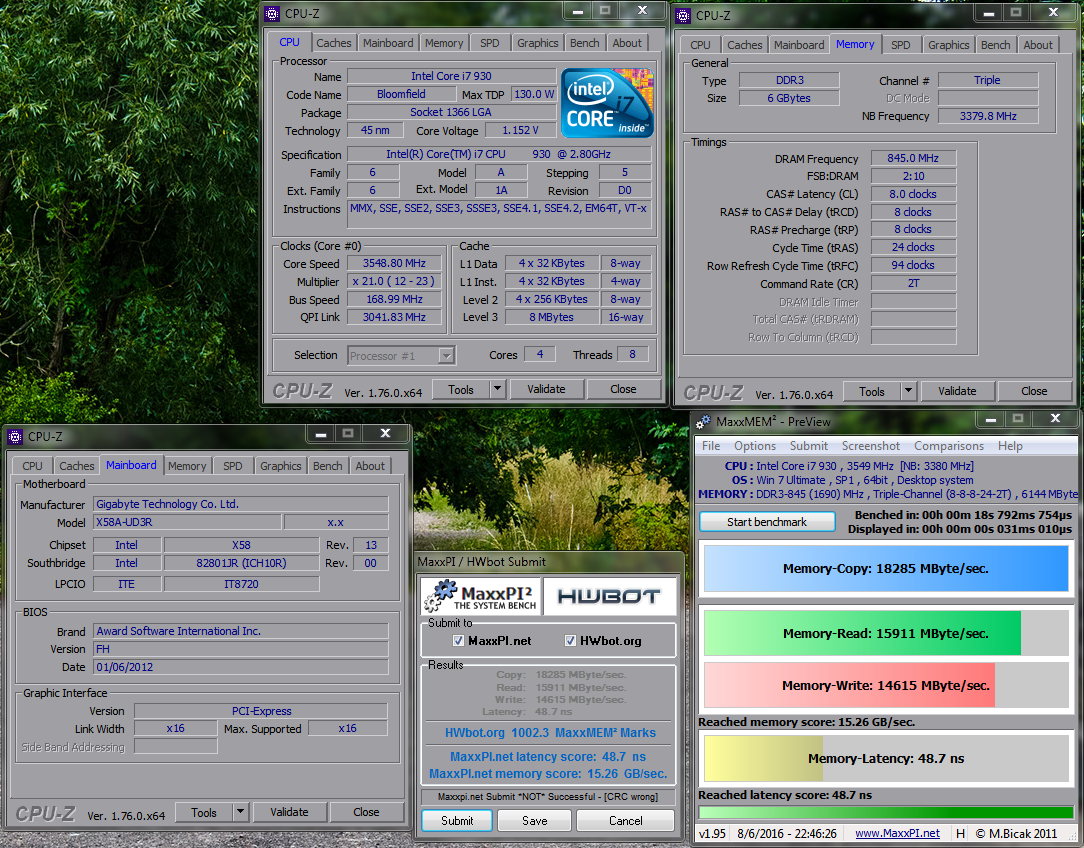The height and width of the screenshot is (848, 1084).
Task: Click the X58A-UD3R model field
Action: click(x=187, y=522)
